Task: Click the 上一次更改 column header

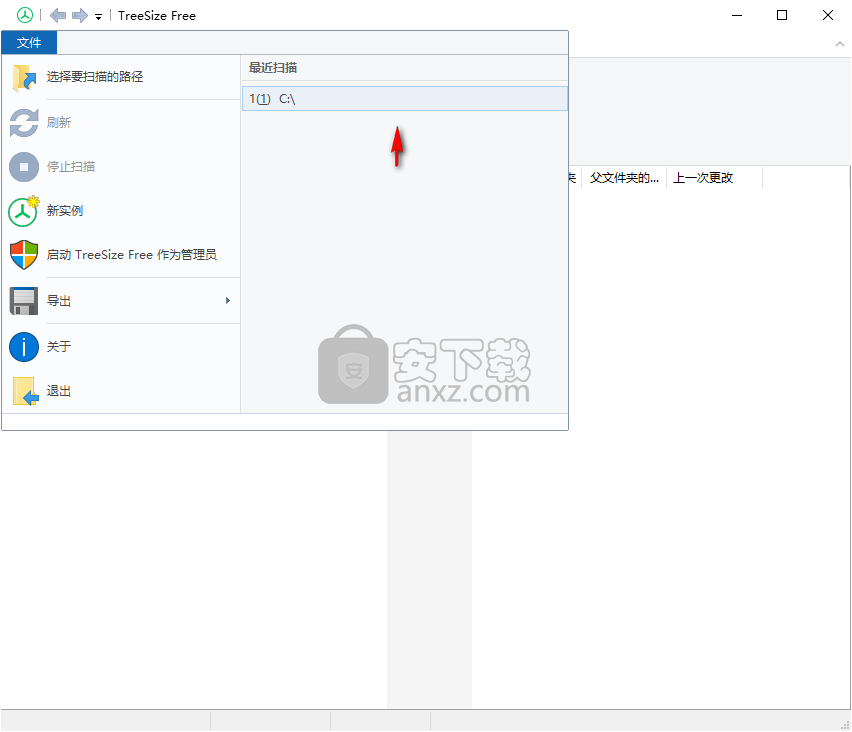Action: (x=715, y=178)
